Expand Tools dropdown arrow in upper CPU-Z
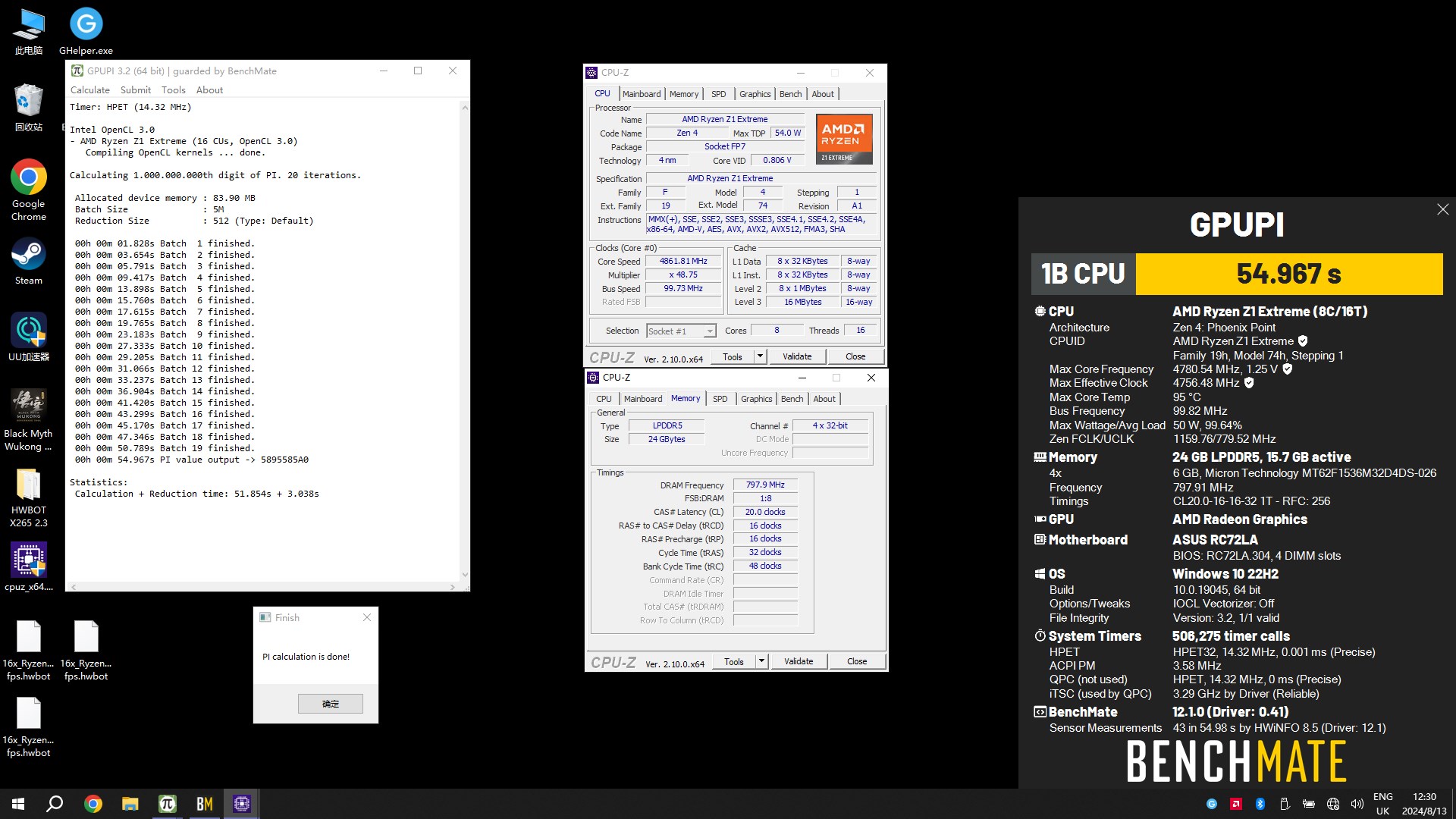The width and height of the screenshot is (1456, 819). [x=760, y=356]
